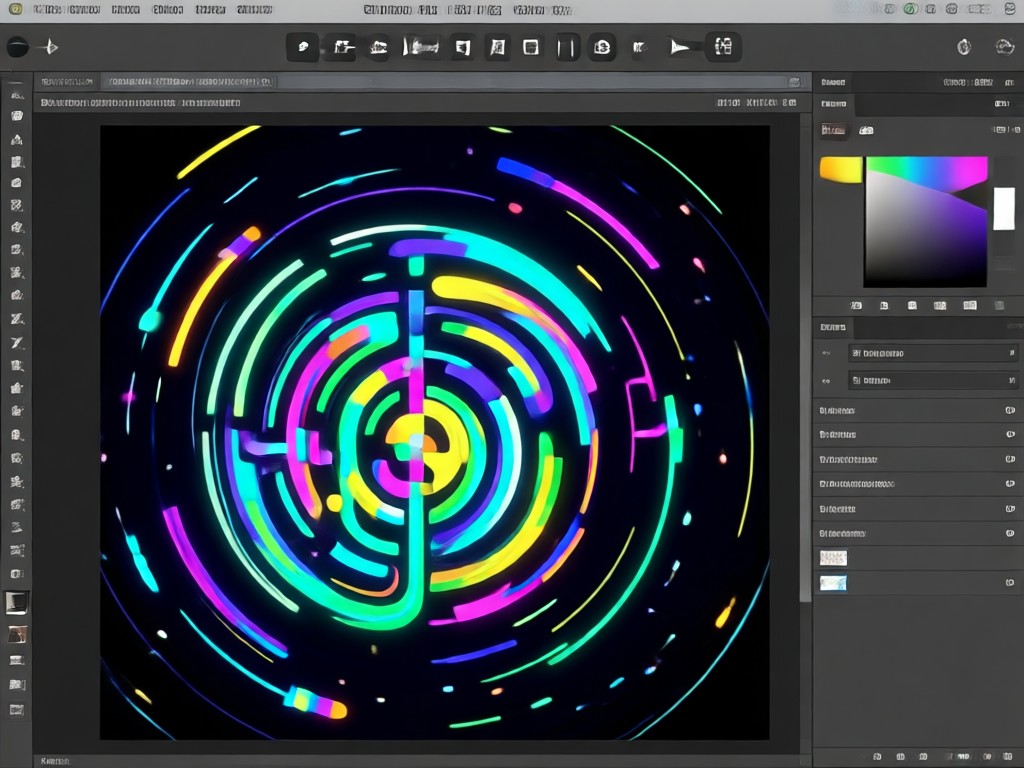Switch to the second, longer document tab

(189, 82)
